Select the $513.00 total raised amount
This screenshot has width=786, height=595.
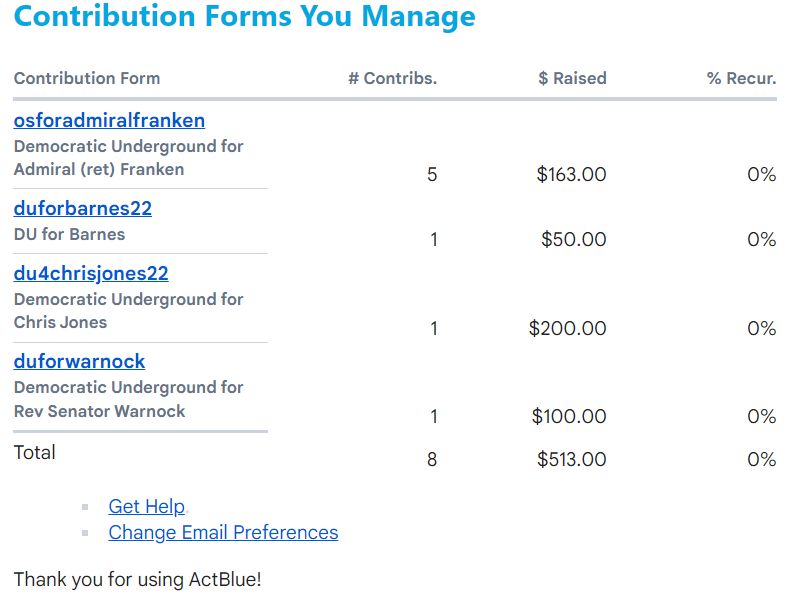(571, 460)
